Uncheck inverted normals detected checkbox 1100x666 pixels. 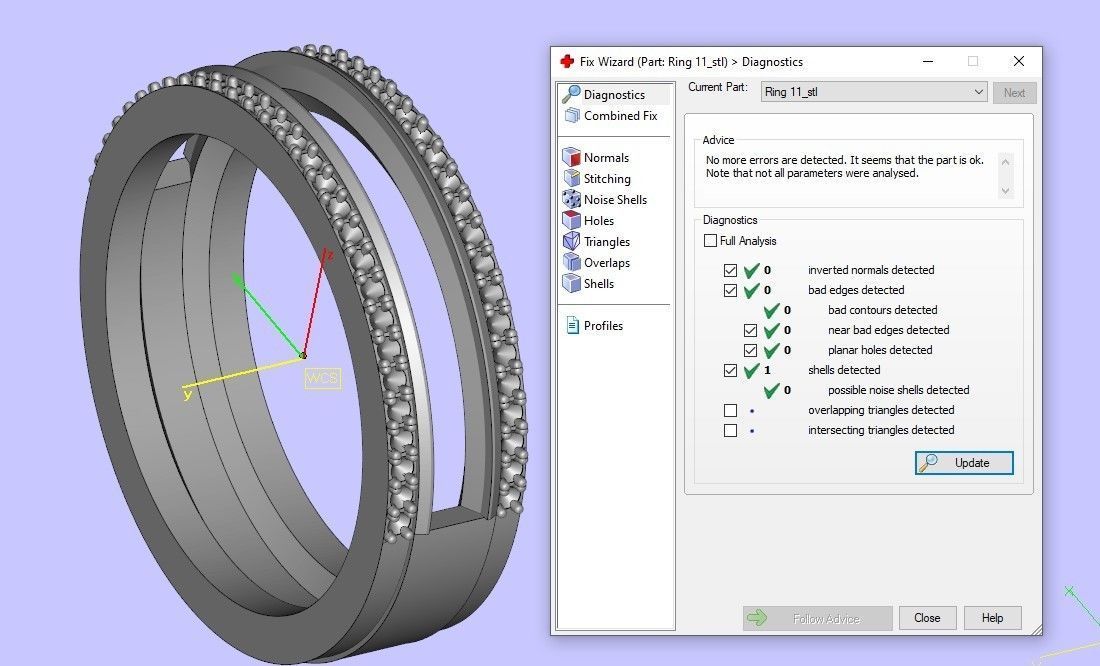tap(730, 270)
